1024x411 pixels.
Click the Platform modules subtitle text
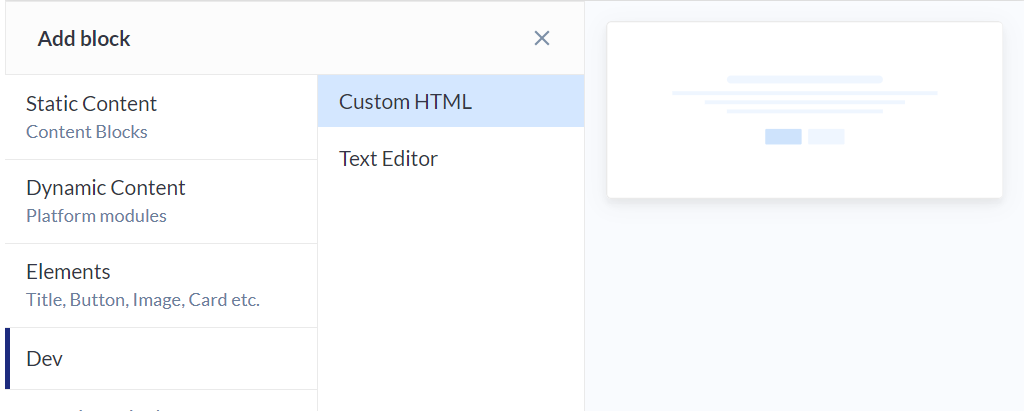point(96,216)
